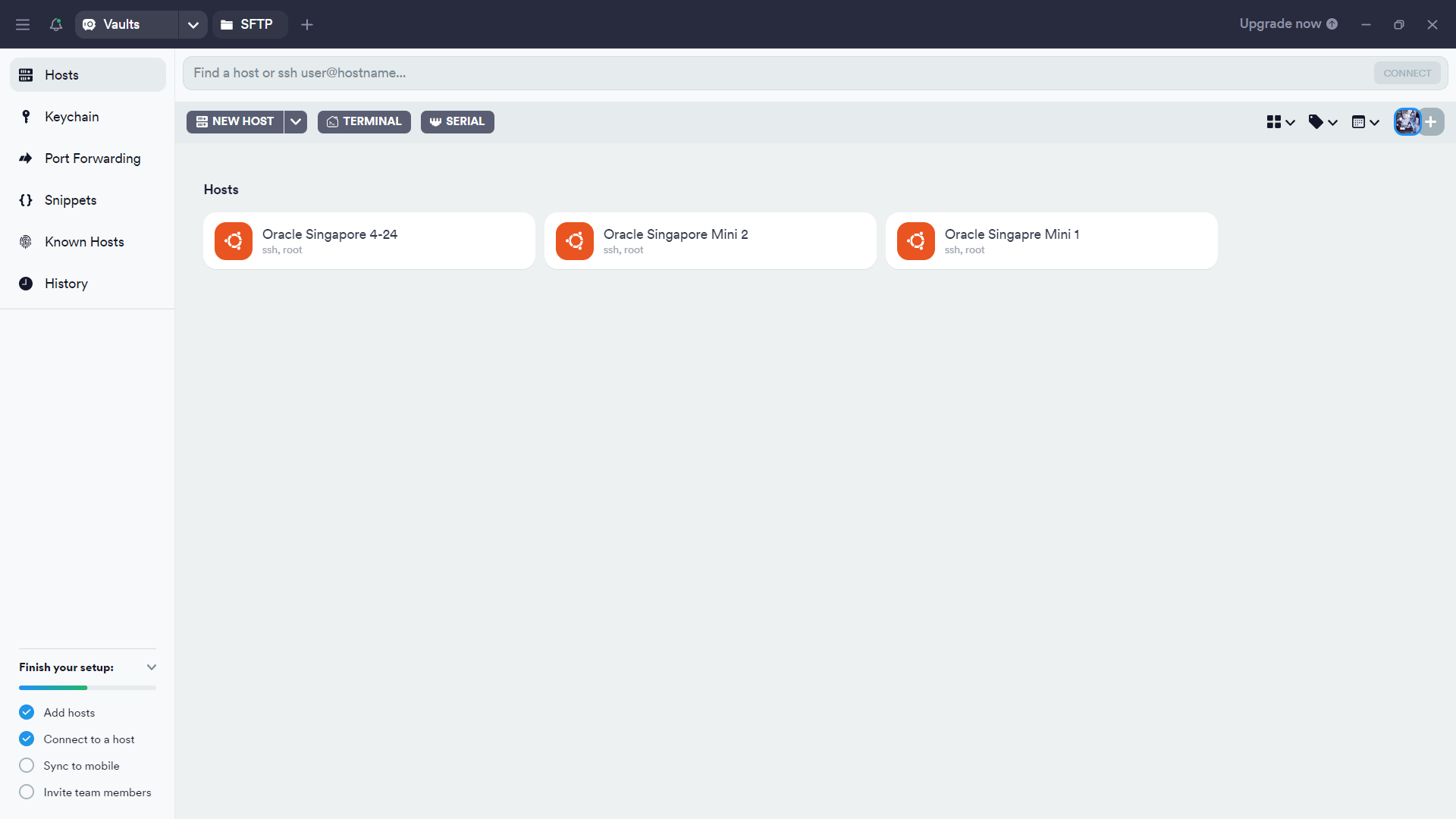Click the Upgrade now button
Image resolution: width=1456 pixels, height=819 pixels.
1281,24
